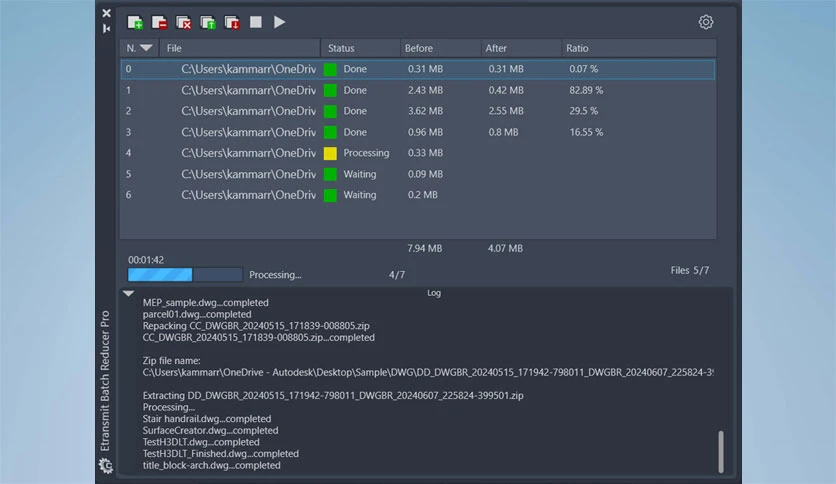
Task: Start processing with the play button
Action: [x=279, y=22]
